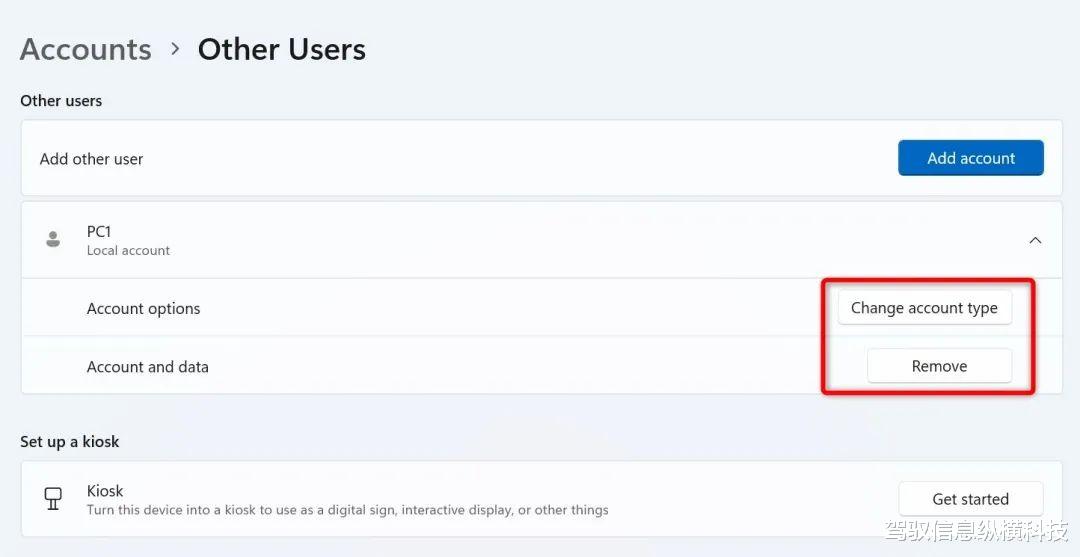
Task: Click the Account and data row label
Action: point(147,367)
